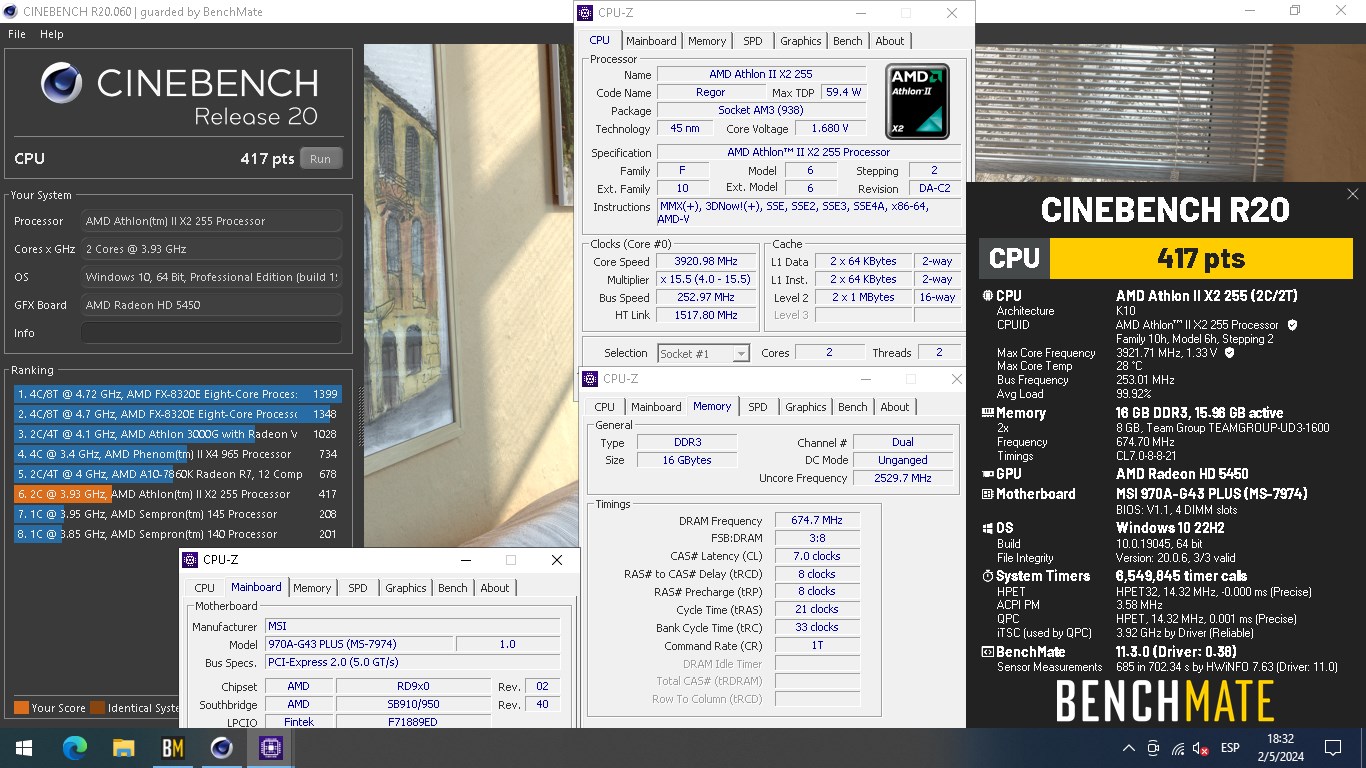Click the Processor field in Your System
Viewport: 1366px width, 768px height.
click(x=211, y=221)
